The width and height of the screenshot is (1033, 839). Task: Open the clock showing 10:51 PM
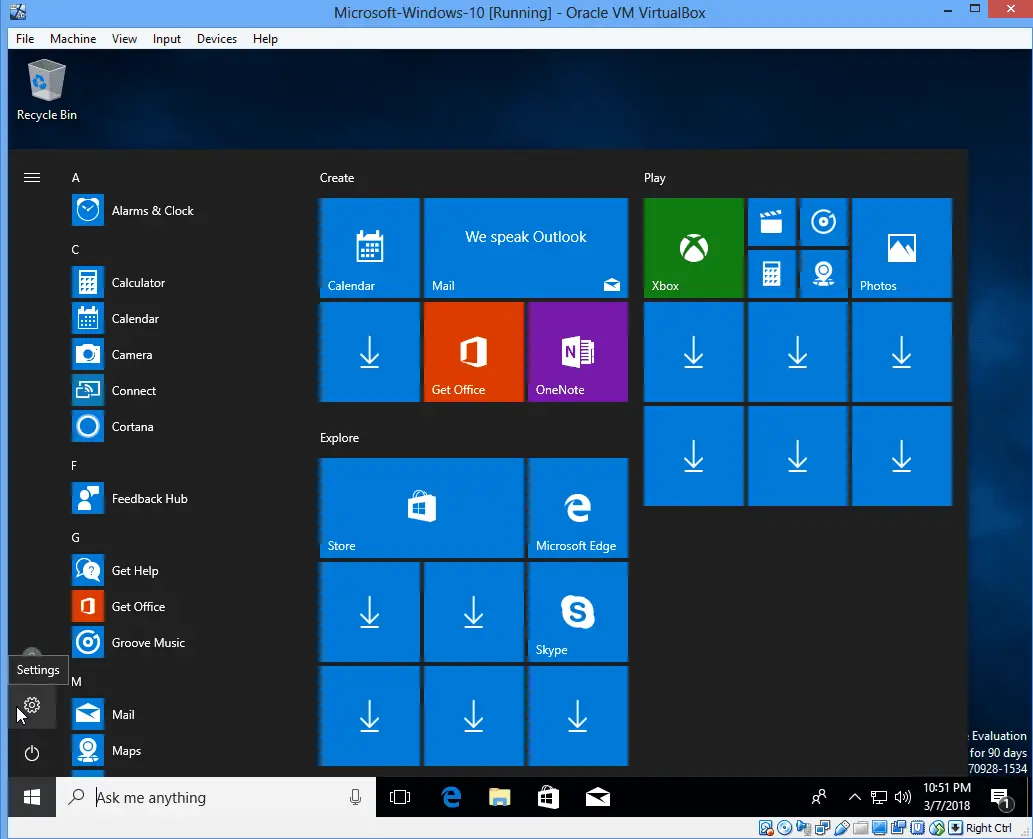point(947,797)
